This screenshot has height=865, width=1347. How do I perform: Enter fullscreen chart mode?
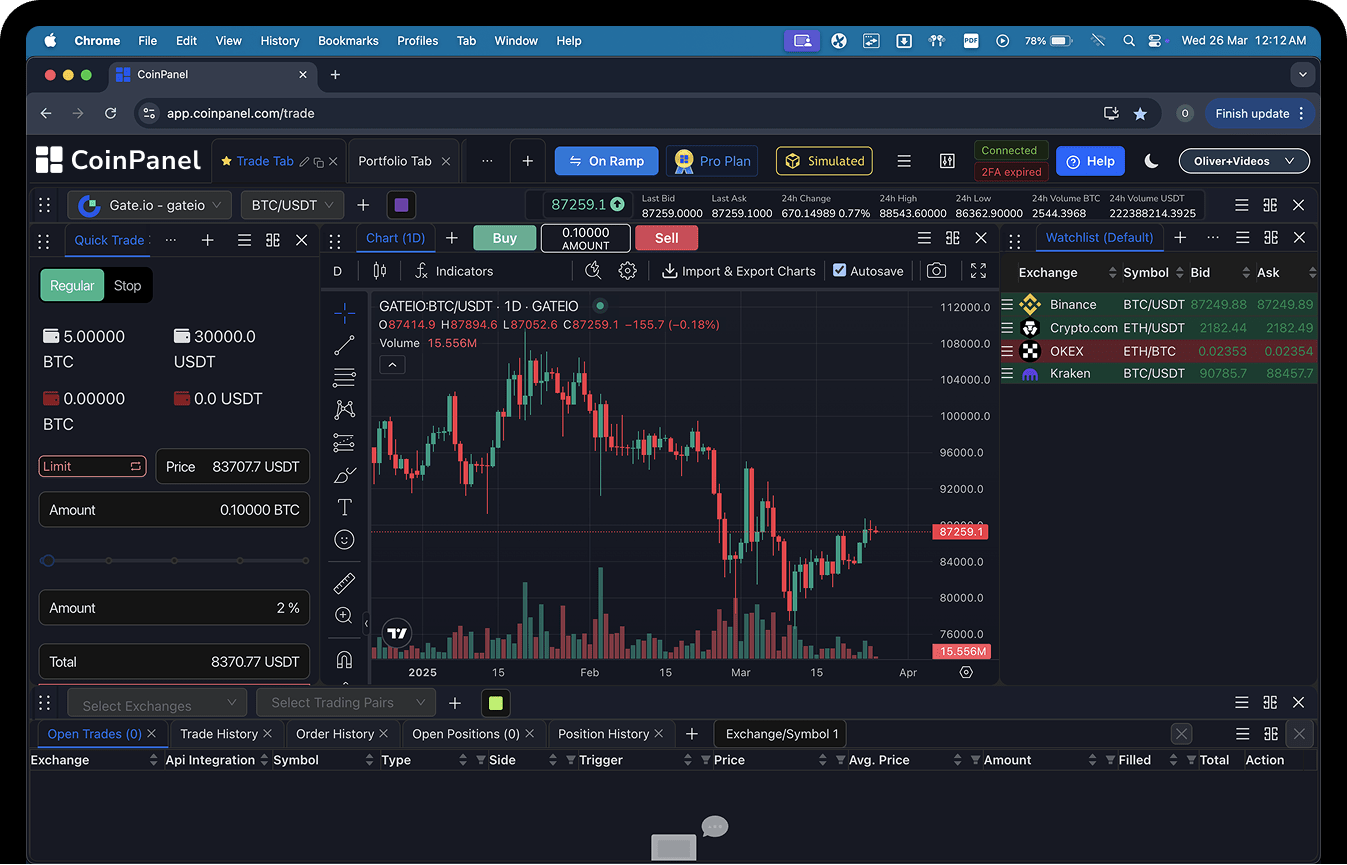(978, 271)
